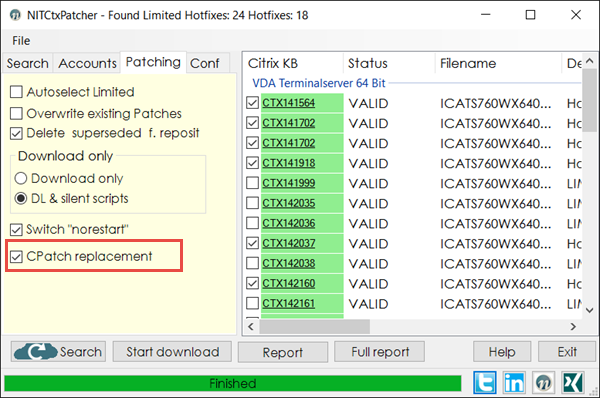Collapse the VDA Terminalserver 64 Bit group
This screenshot has height=398, width=600.
318,83
